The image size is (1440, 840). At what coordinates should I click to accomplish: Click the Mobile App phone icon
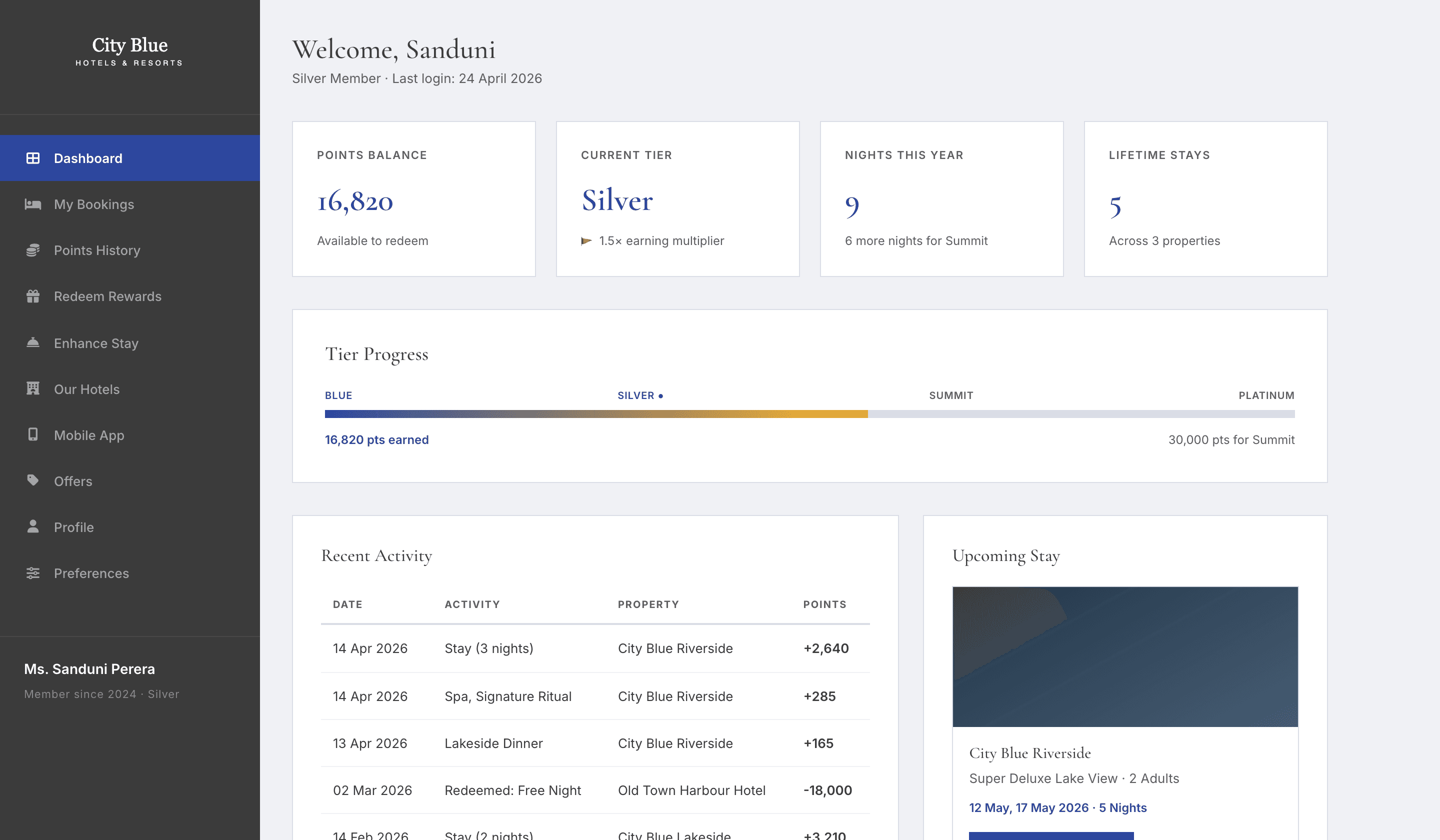click(33, 434)
